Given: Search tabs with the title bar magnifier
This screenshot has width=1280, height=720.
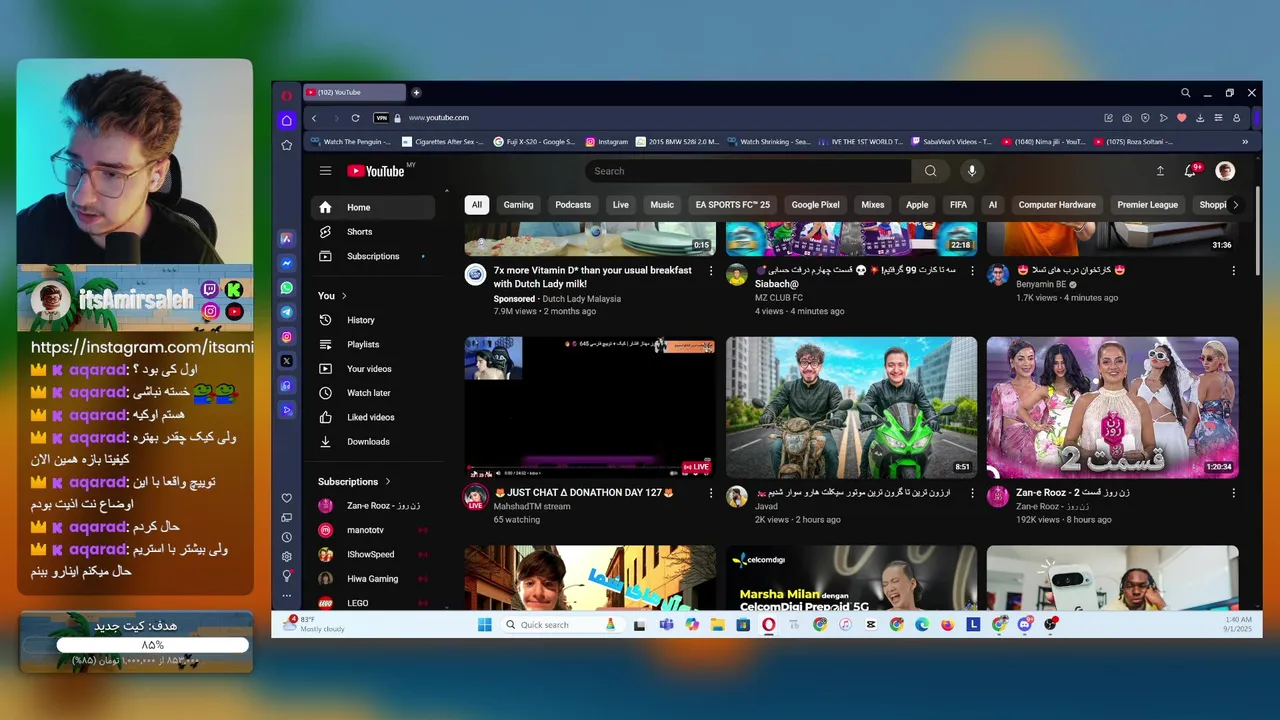Looking at the screenshot, I should pyautogui.click(x=1186, y=93).
